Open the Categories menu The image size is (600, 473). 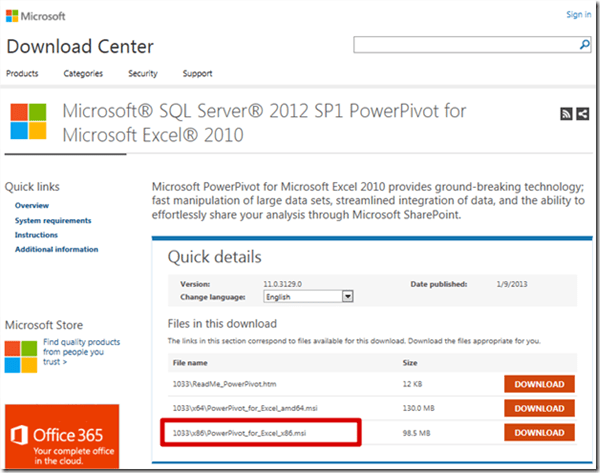click(x=83, y=74)
